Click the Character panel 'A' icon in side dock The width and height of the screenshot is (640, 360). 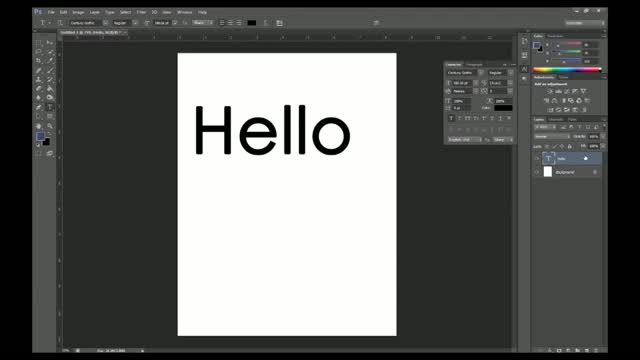(524, 69)
